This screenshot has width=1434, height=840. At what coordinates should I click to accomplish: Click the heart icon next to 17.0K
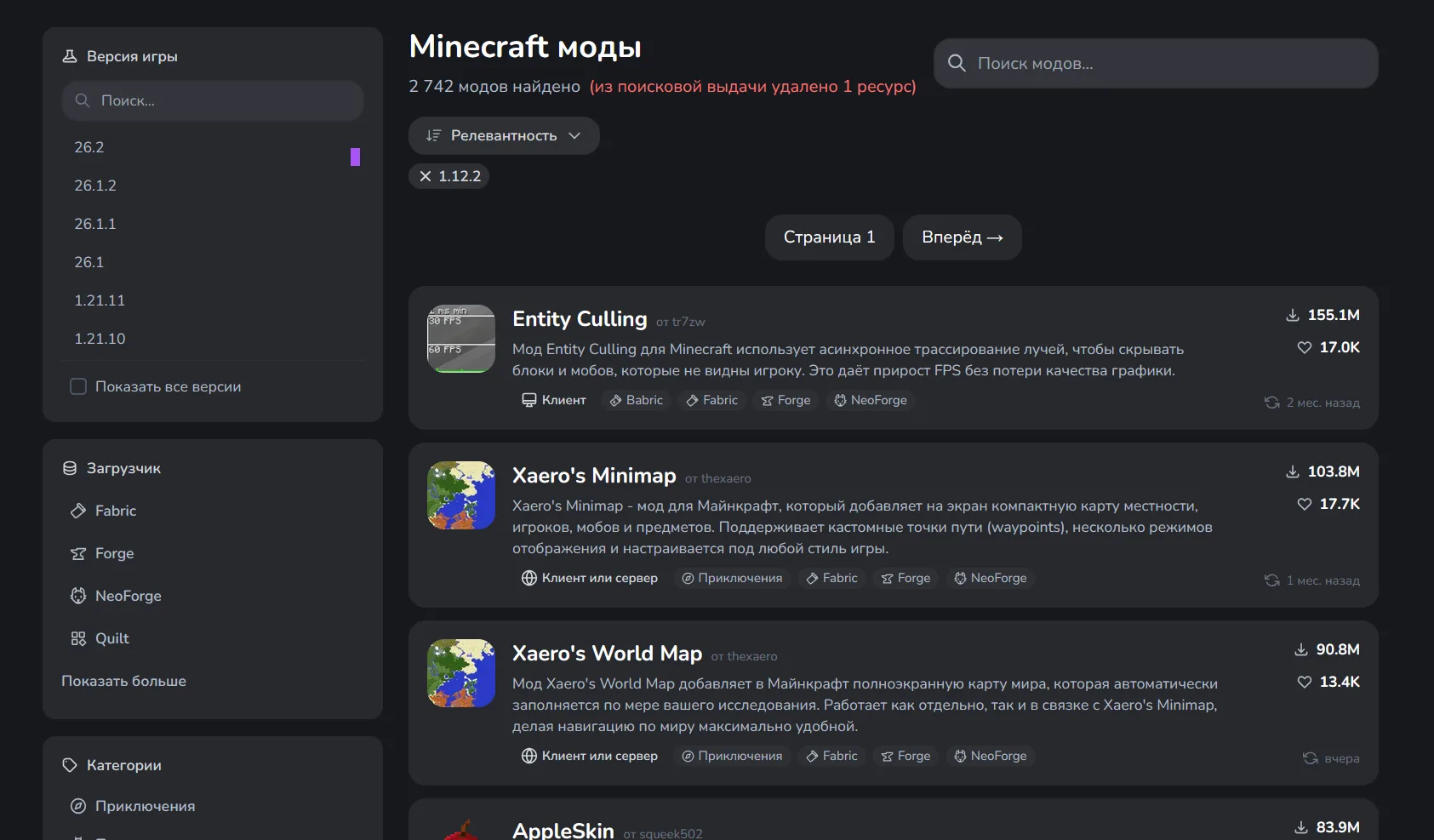pos(1305,347)
